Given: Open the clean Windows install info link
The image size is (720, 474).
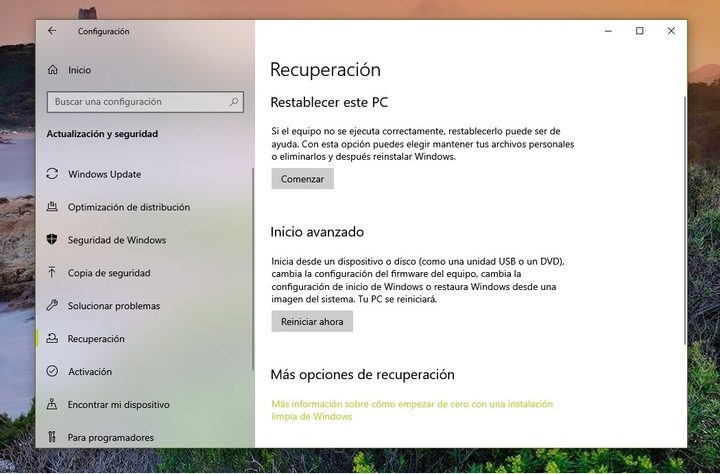Looking at the screenshot, I should [x=412, y=410].
